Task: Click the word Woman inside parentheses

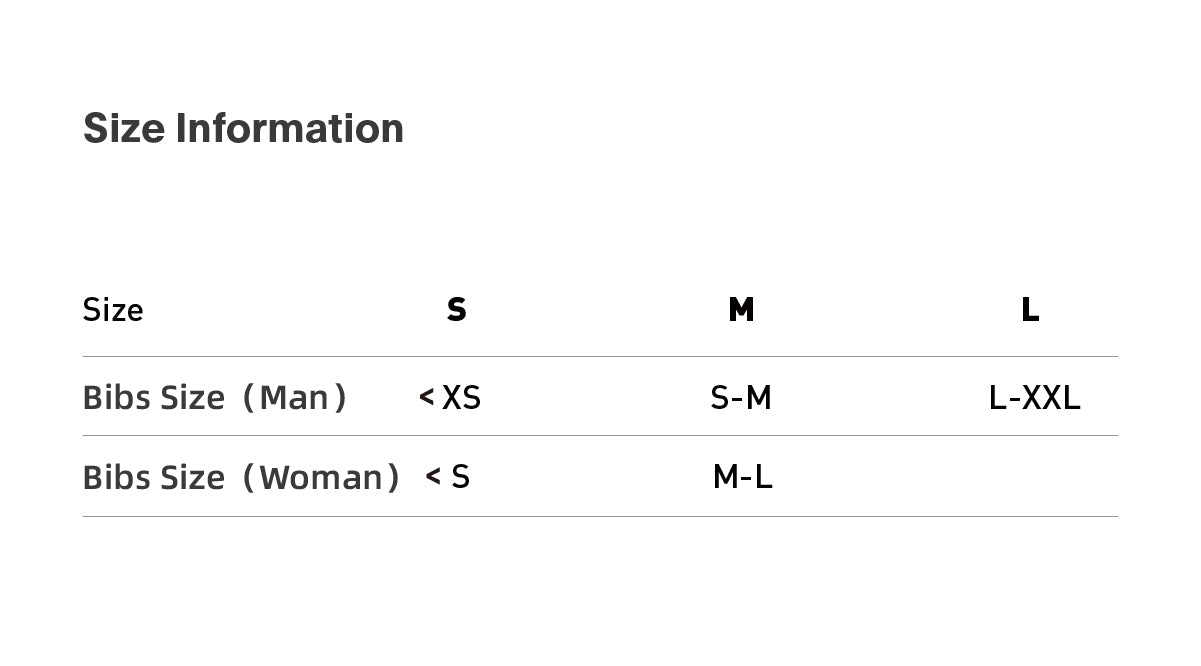Action: [320, 477]
